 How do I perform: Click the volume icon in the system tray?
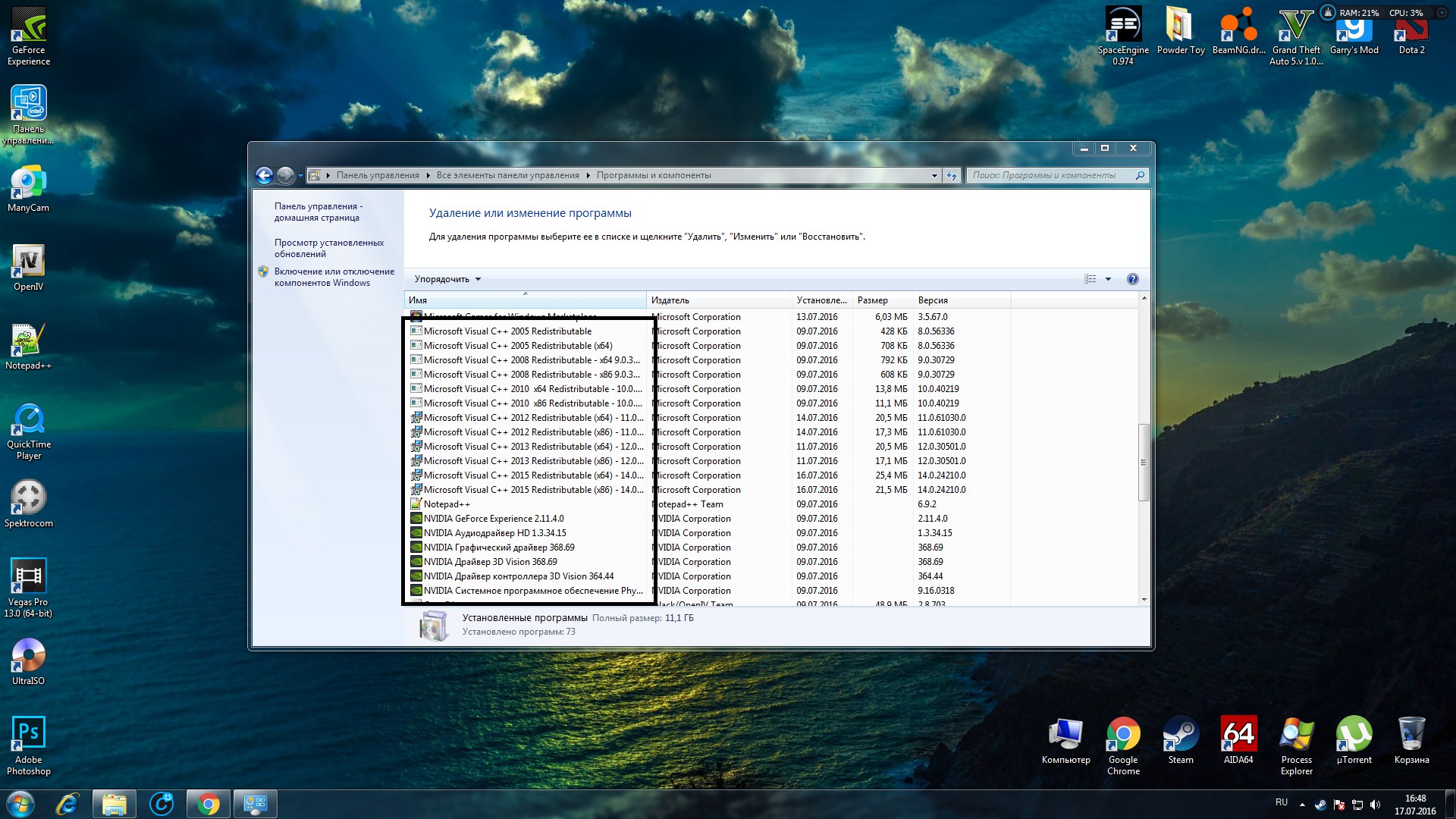tap(1375, 805)
